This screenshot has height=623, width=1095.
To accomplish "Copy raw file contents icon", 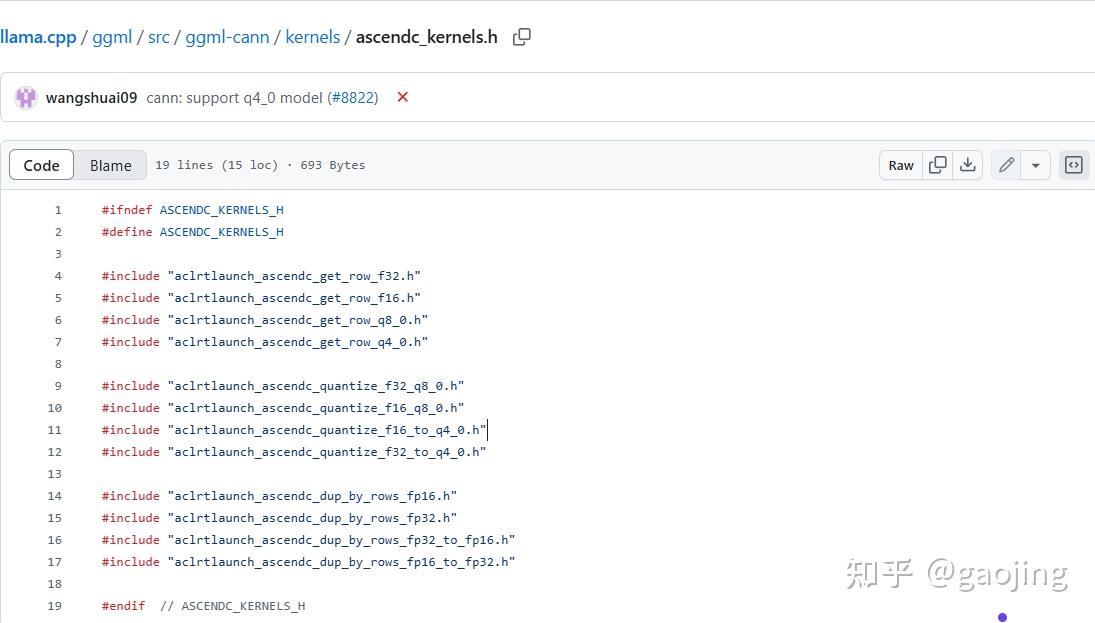I will click(x=937, y=165).
